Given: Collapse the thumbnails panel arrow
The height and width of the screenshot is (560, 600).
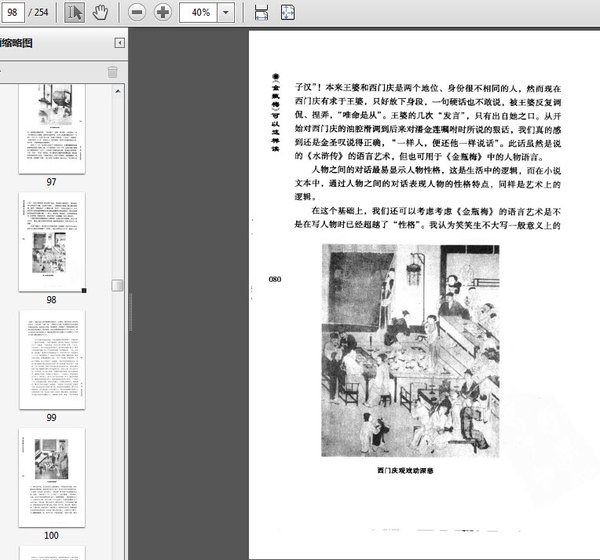Looking at the screenshot, I should pyautogui.click(x=120, y=43).
